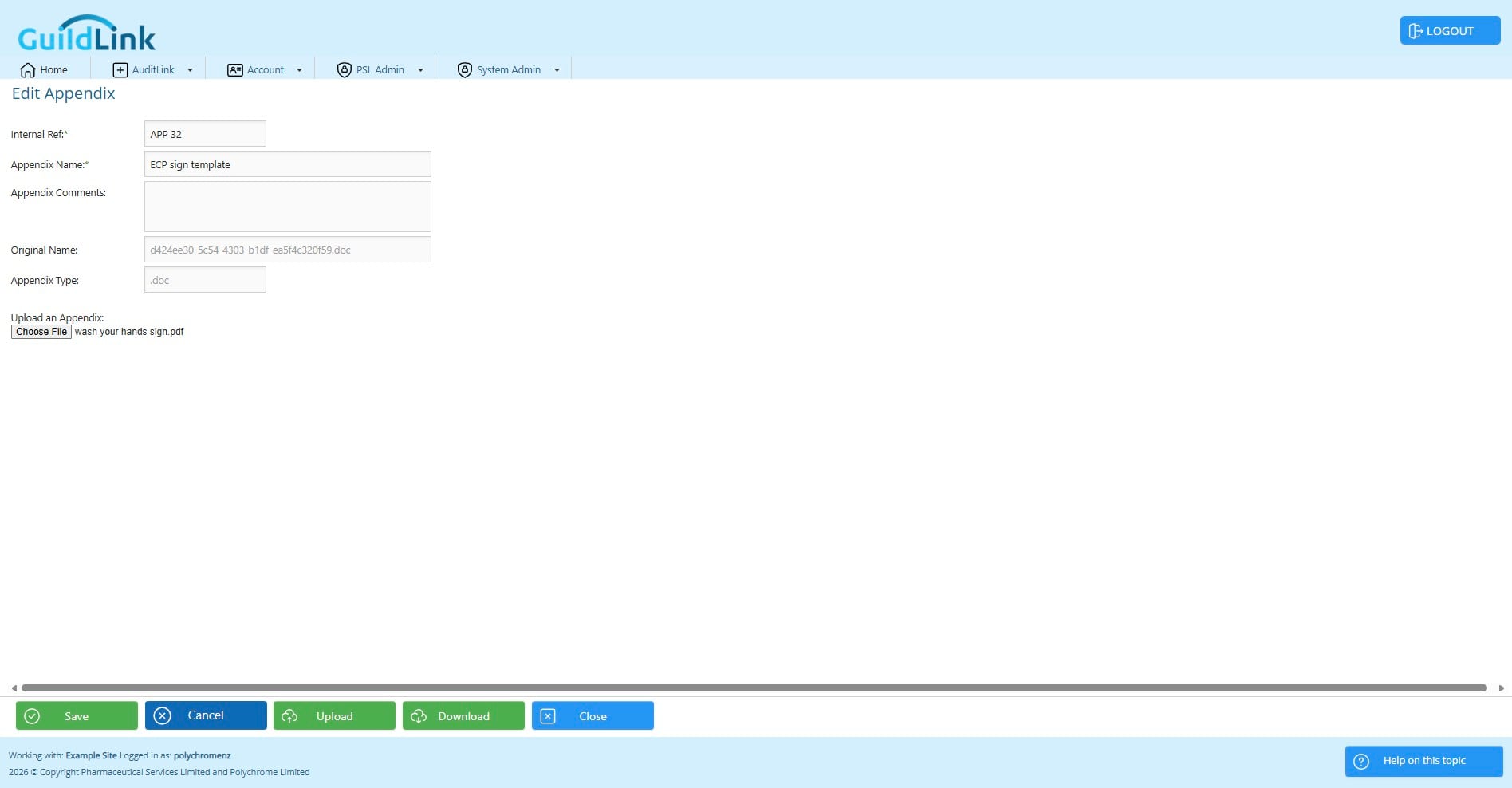The height and width of the screenshot is (788, 1512).
Task: Click the Download cloud icon
Action: [419, 716]
